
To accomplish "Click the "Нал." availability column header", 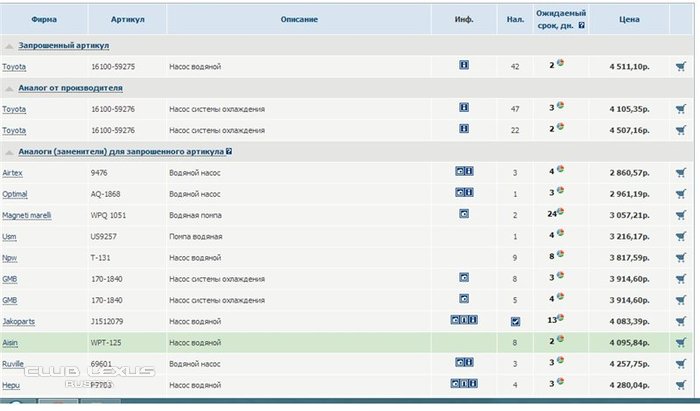I will tap(515, 19).
